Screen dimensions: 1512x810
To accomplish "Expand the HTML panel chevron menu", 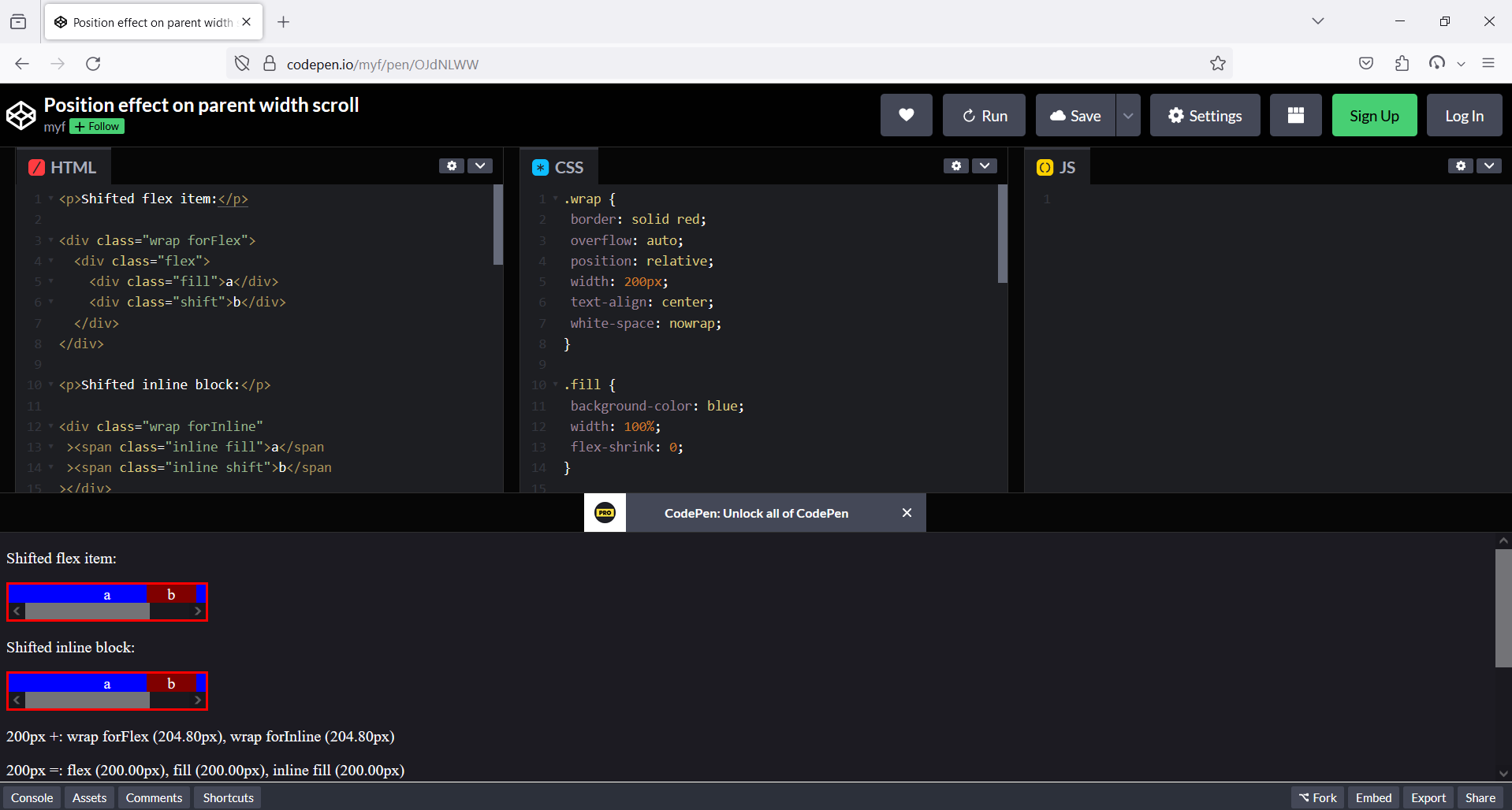I will pyautogui.click(x=480, y=165).
